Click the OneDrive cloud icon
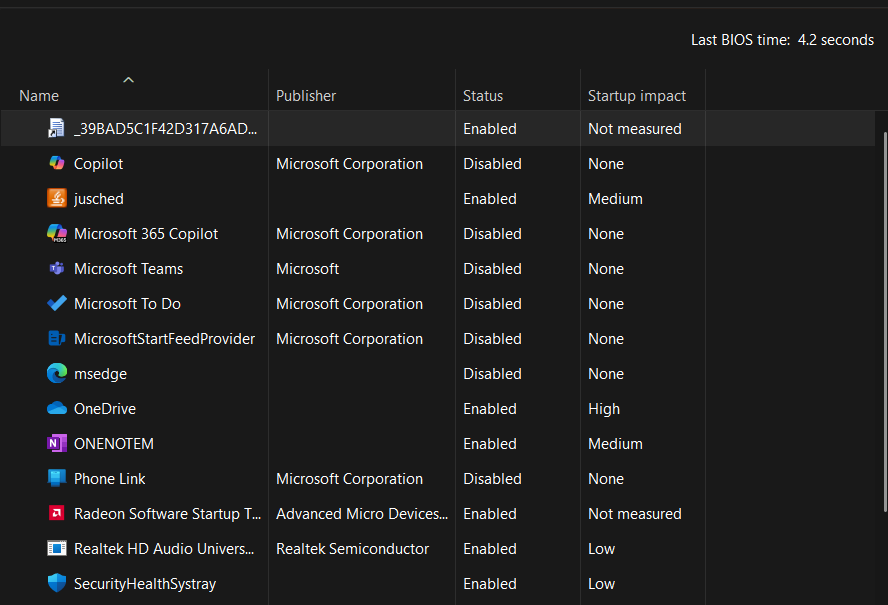888x605 pixels. (x=57, y=408)
